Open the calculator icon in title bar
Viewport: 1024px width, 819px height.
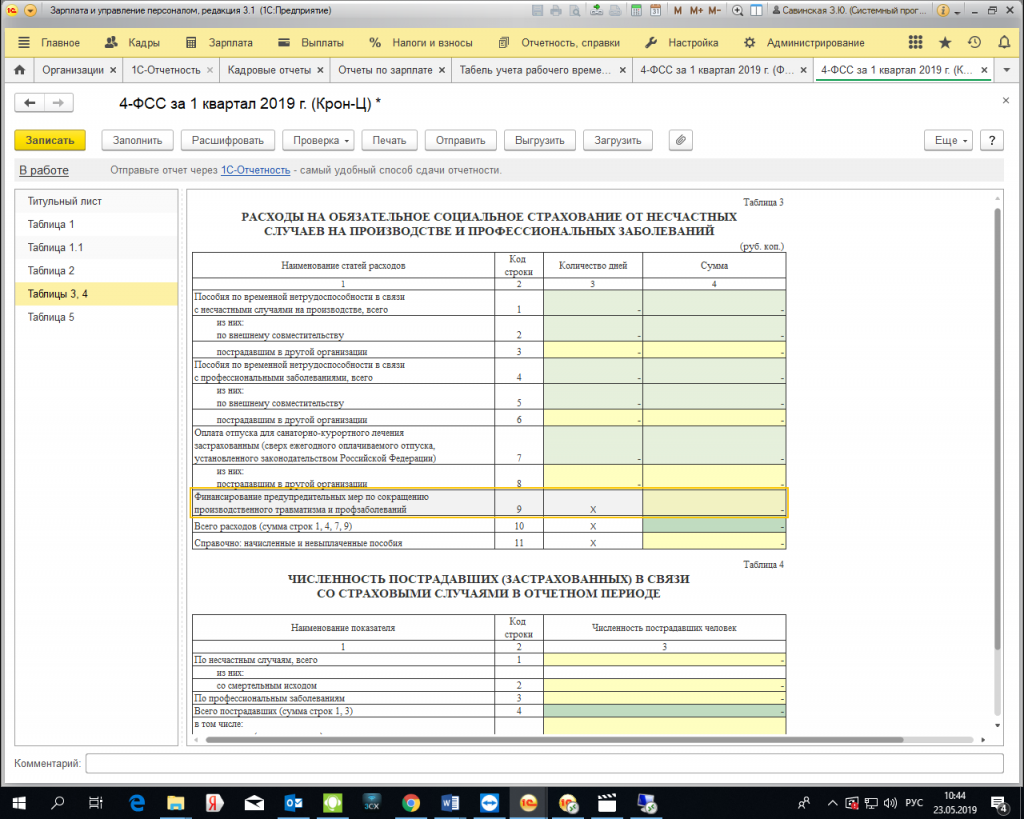(x=636, y=11)
